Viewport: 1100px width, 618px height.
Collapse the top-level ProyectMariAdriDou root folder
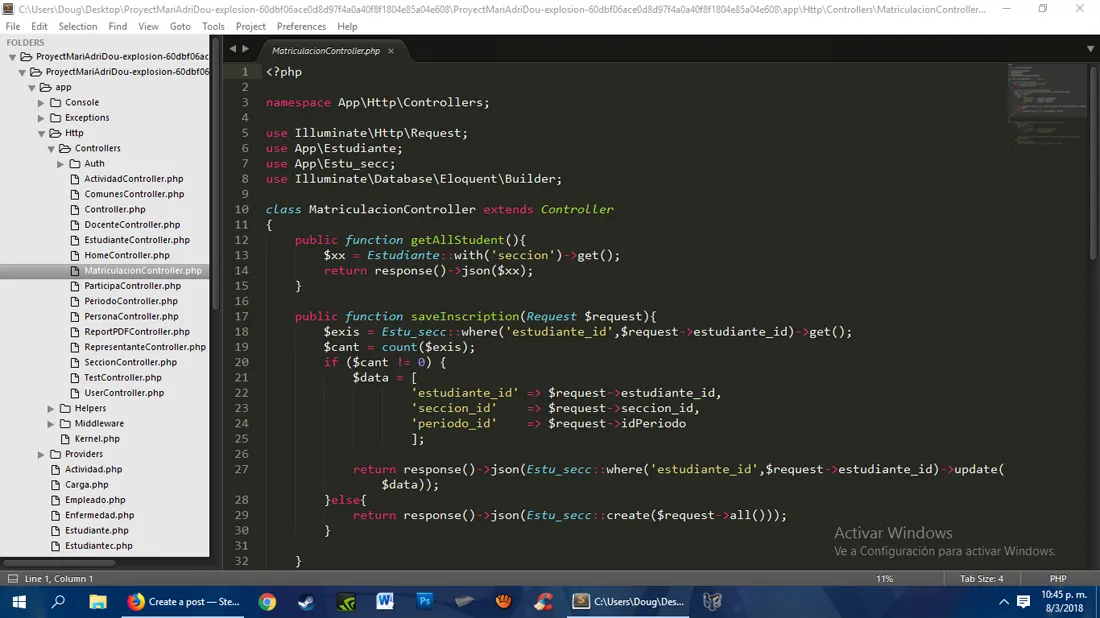pos(12,57)
